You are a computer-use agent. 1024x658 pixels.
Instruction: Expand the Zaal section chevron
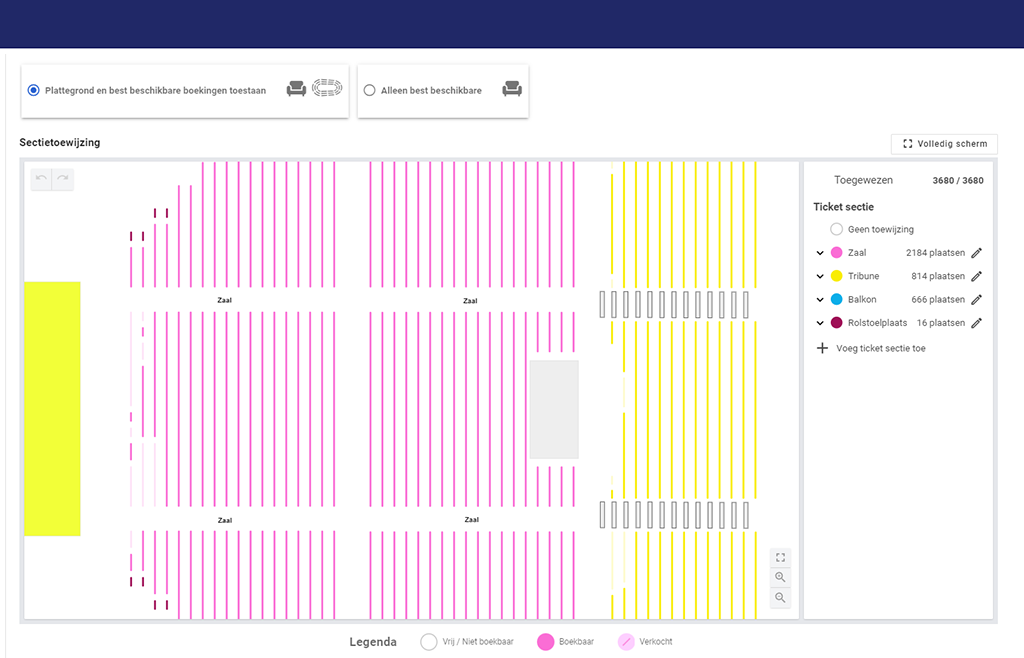tap(820, 253)
